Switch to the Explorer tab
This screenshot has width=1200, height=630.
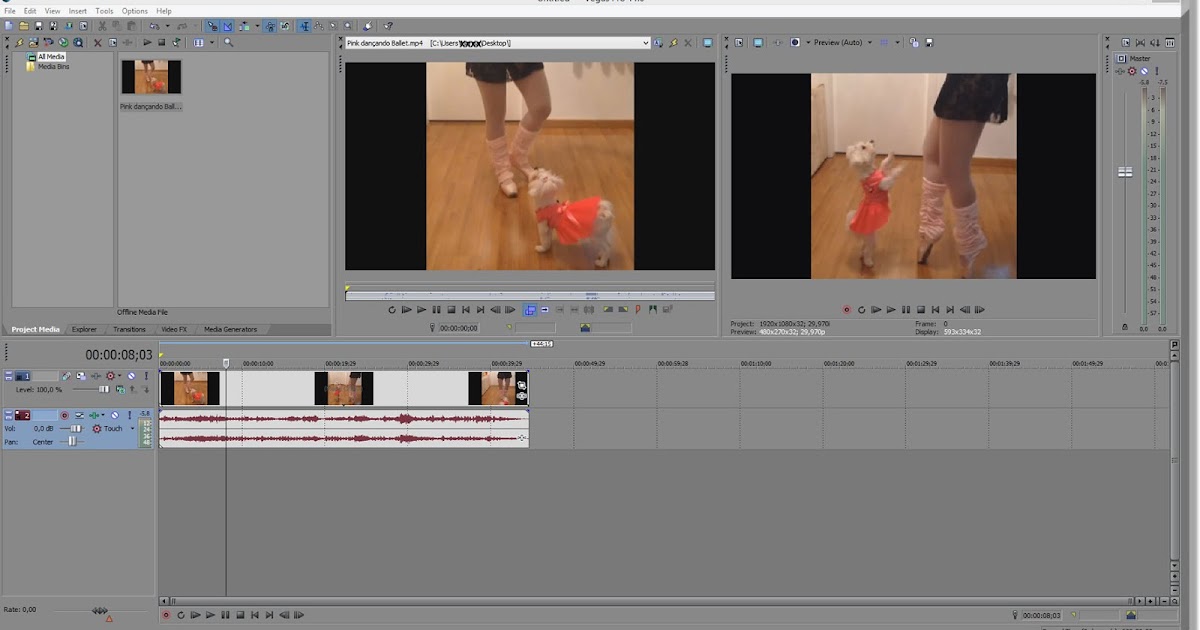click(84, 329)
